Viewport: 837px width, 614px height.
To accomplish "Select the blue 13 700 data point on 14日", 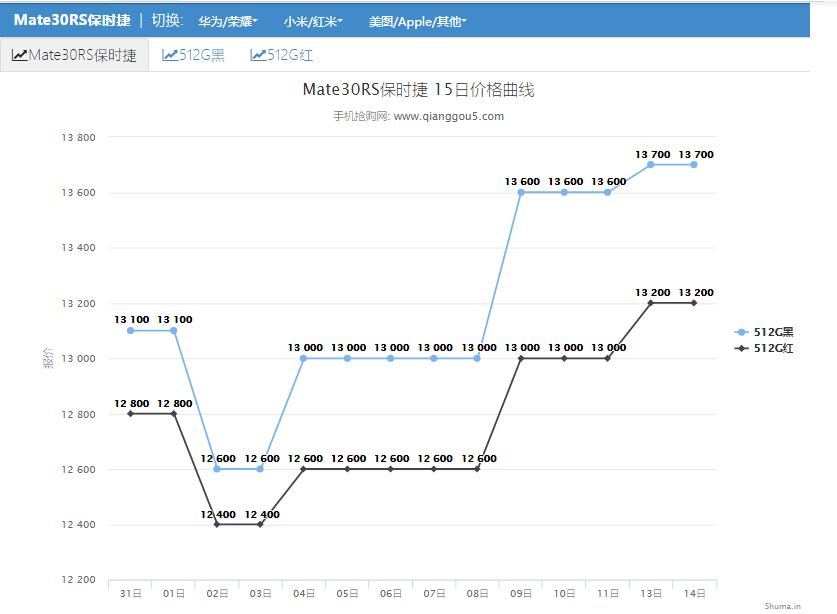I will coord(692,163).
